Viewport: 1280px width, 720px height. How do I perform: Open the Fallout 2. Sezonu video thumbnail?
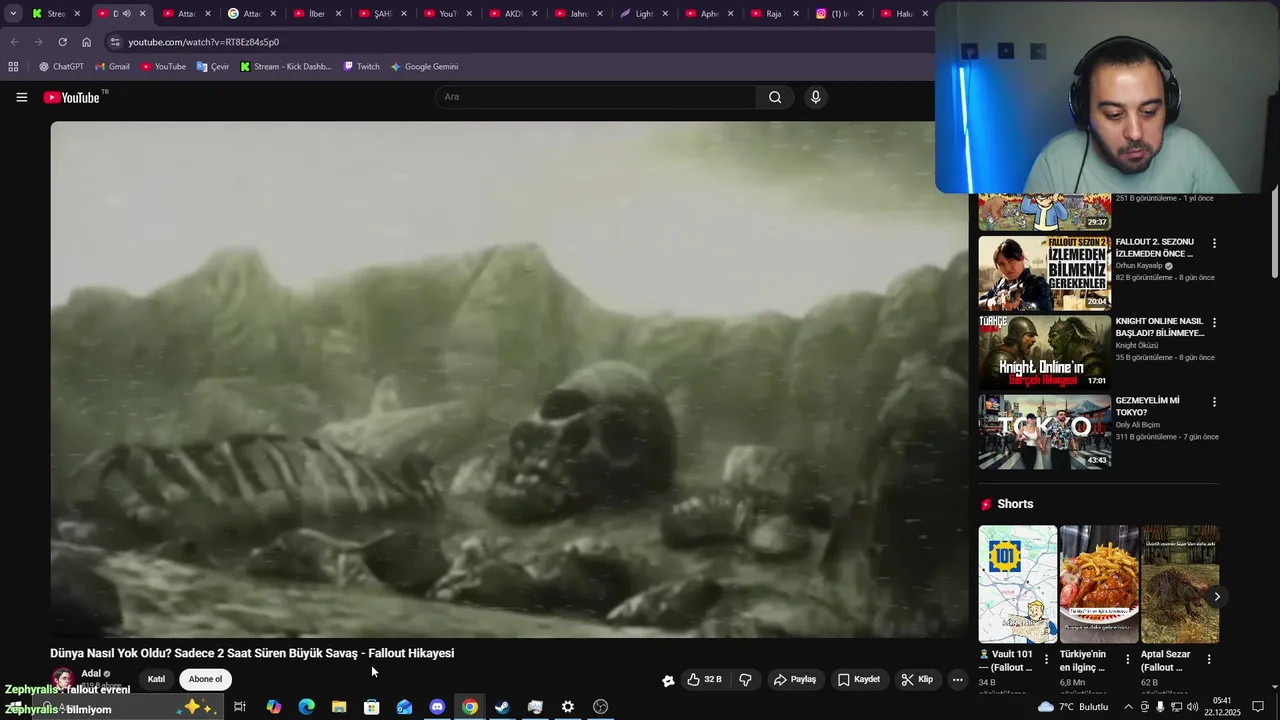(1044, 273)
